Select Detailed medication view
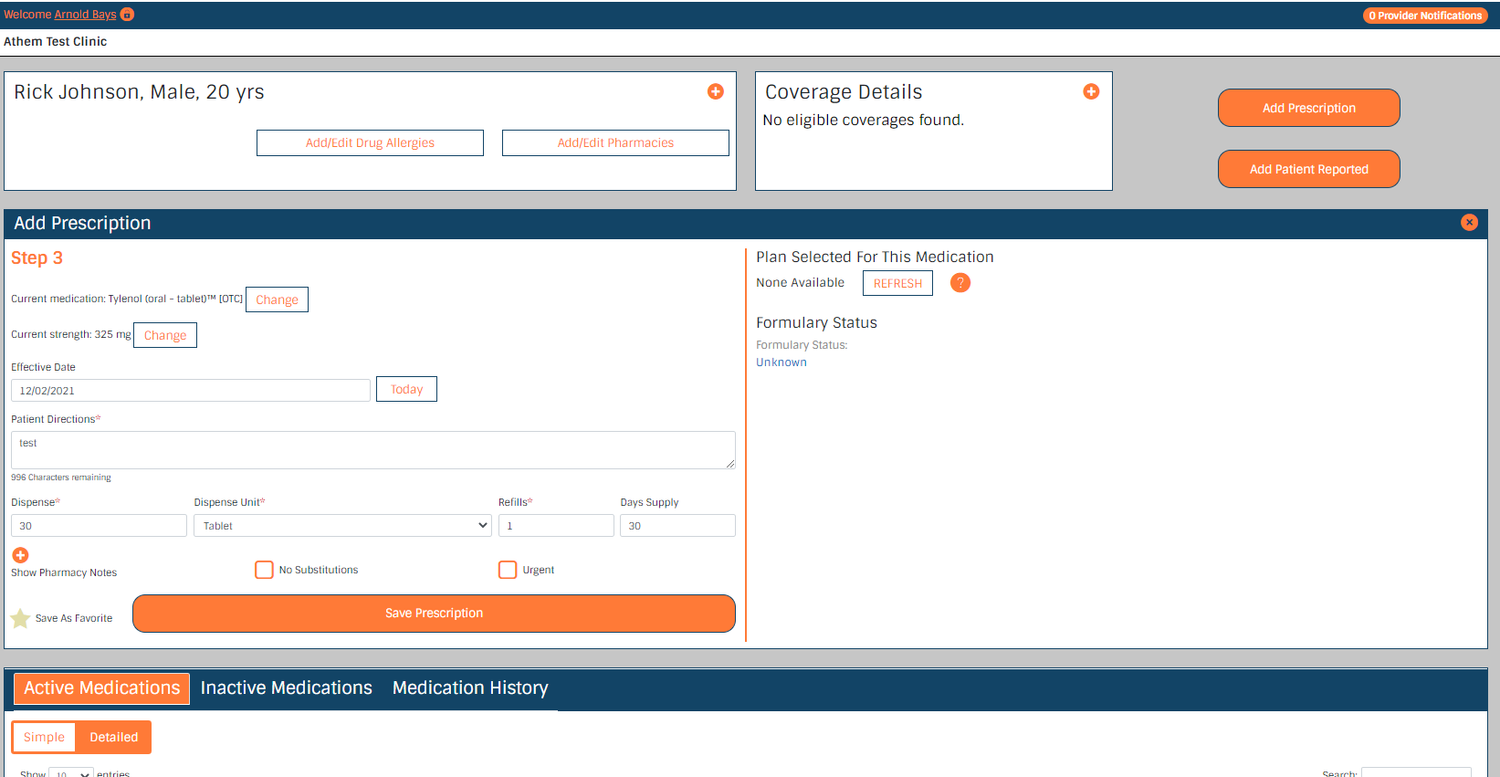1500x777 pixels. click(x=112, y=737)
